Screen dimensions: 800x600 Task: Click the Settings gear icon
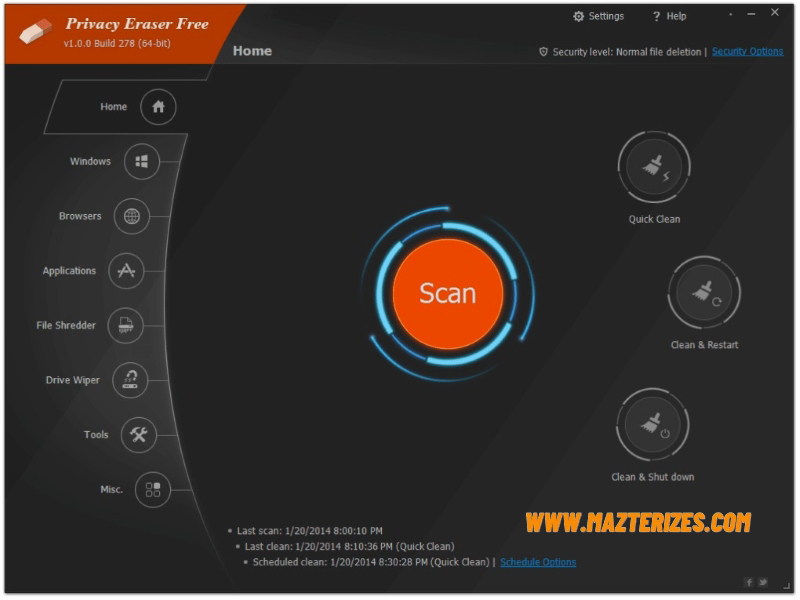point(578,16)
